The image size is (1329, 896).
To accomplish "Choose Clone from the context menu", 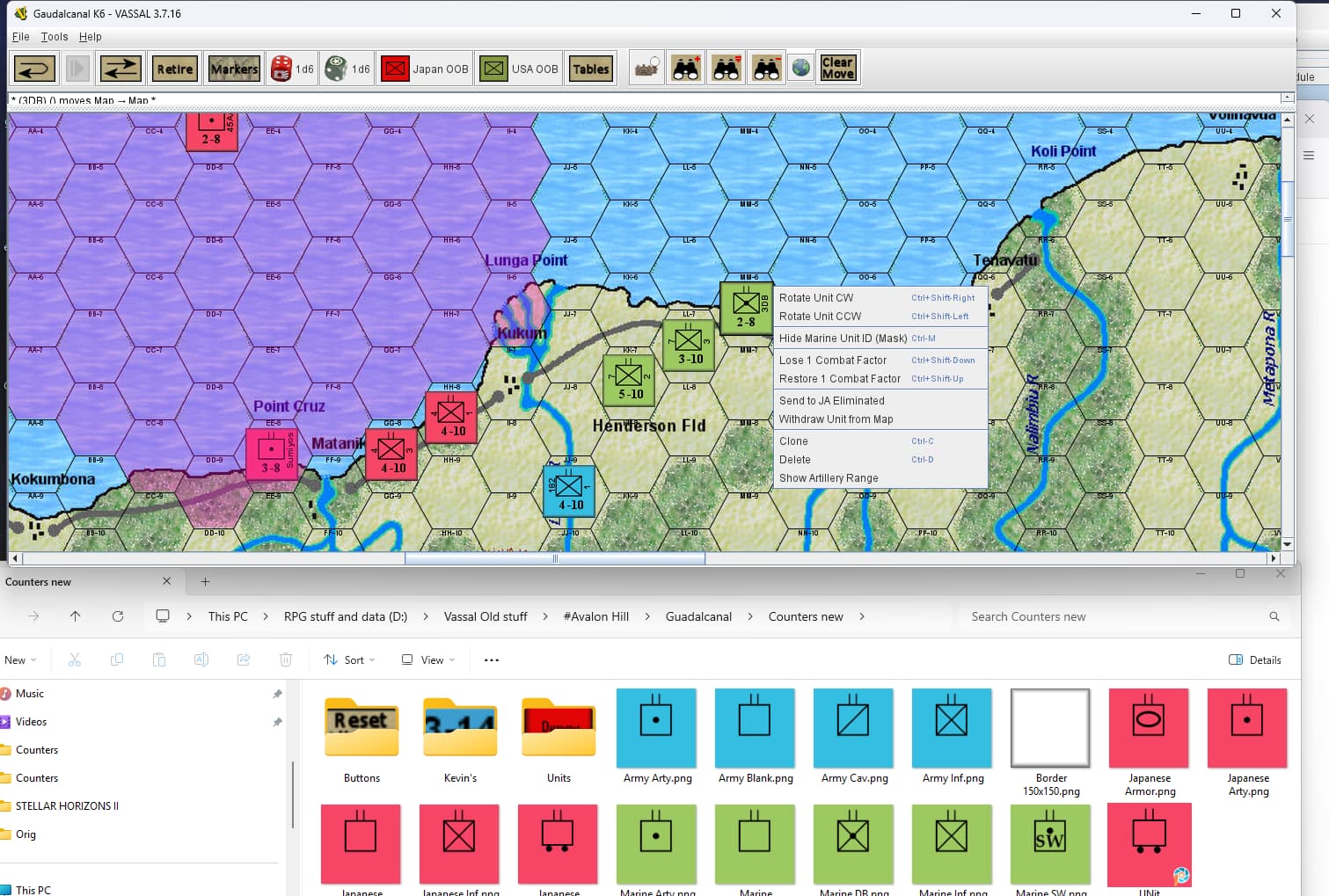I will [880, 441].
